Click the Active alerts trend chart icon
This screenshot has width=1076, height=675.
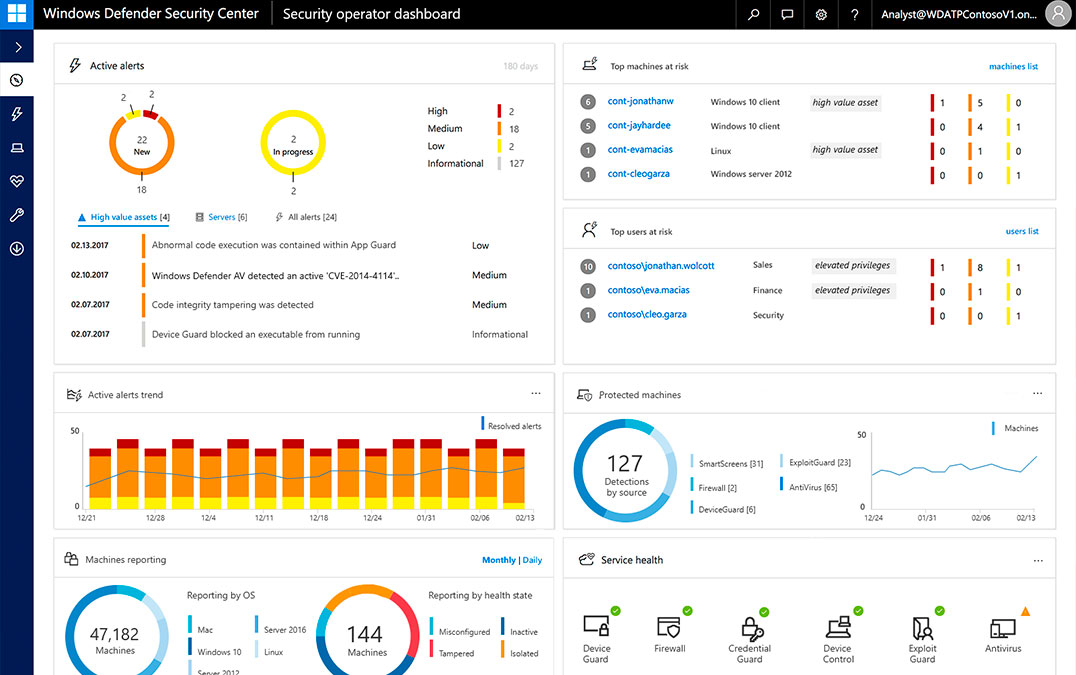[74, 394]
